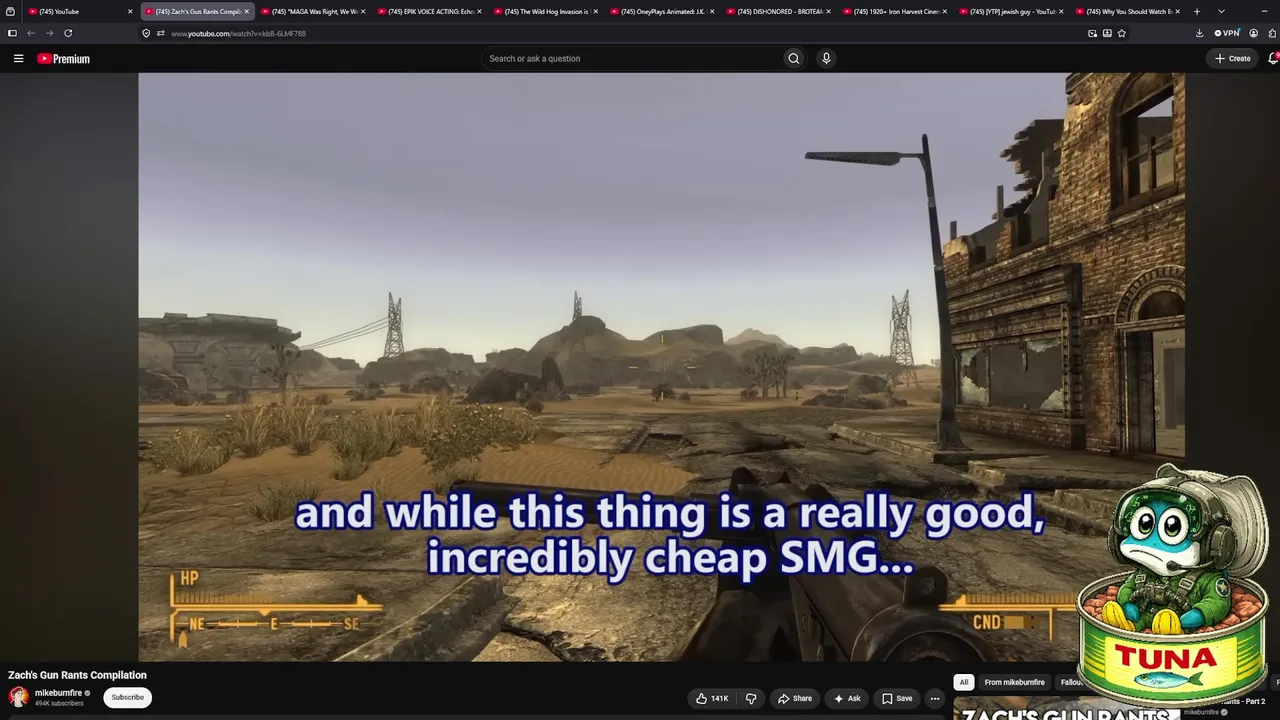Open a new browser tab
Image resolution: width=1280 pixels, height=720 pixels.
(x=1197, y=11)
